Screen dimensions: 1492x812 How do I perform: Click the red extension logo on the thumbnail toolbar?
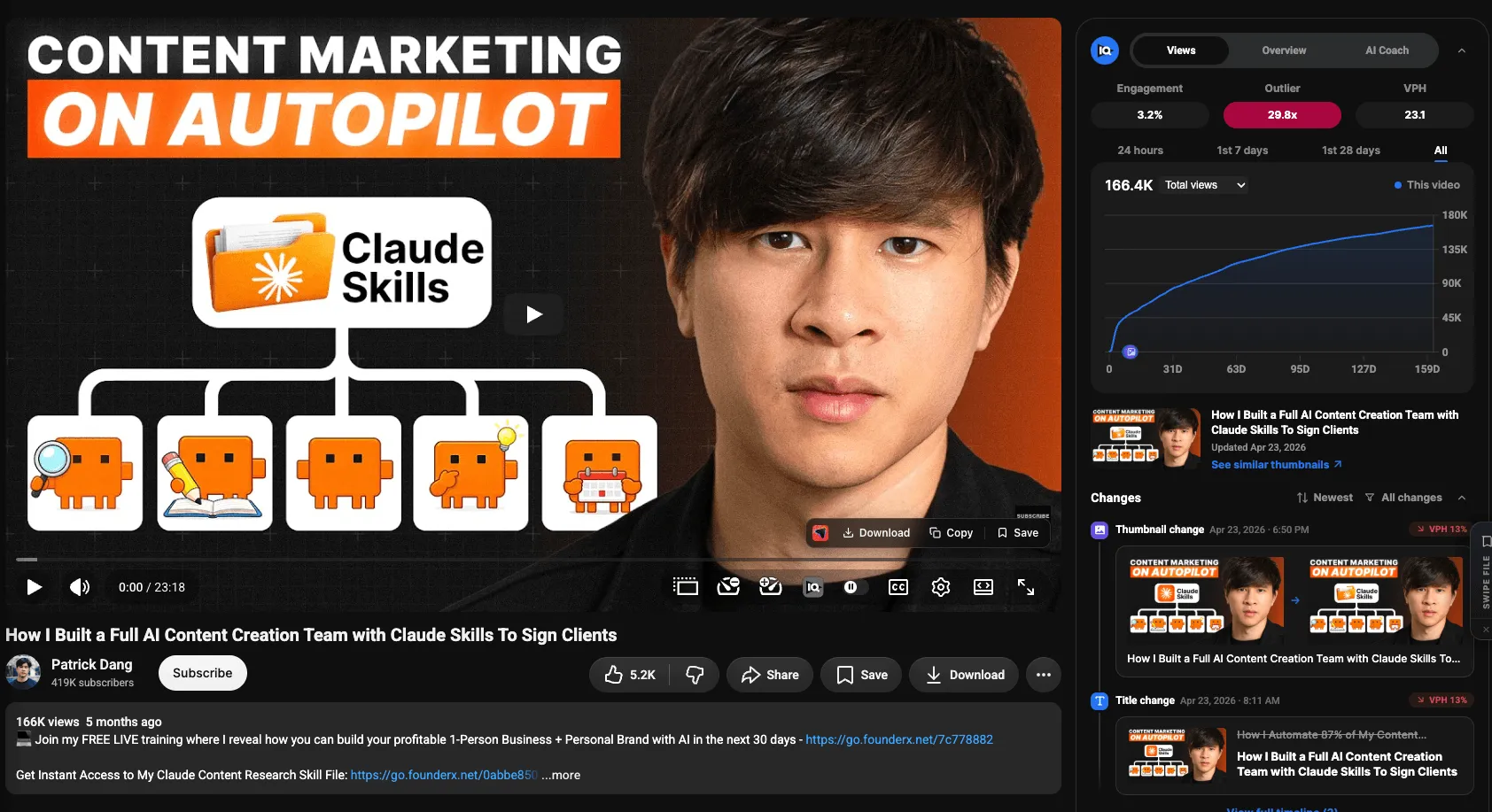(x=820, y=532)
